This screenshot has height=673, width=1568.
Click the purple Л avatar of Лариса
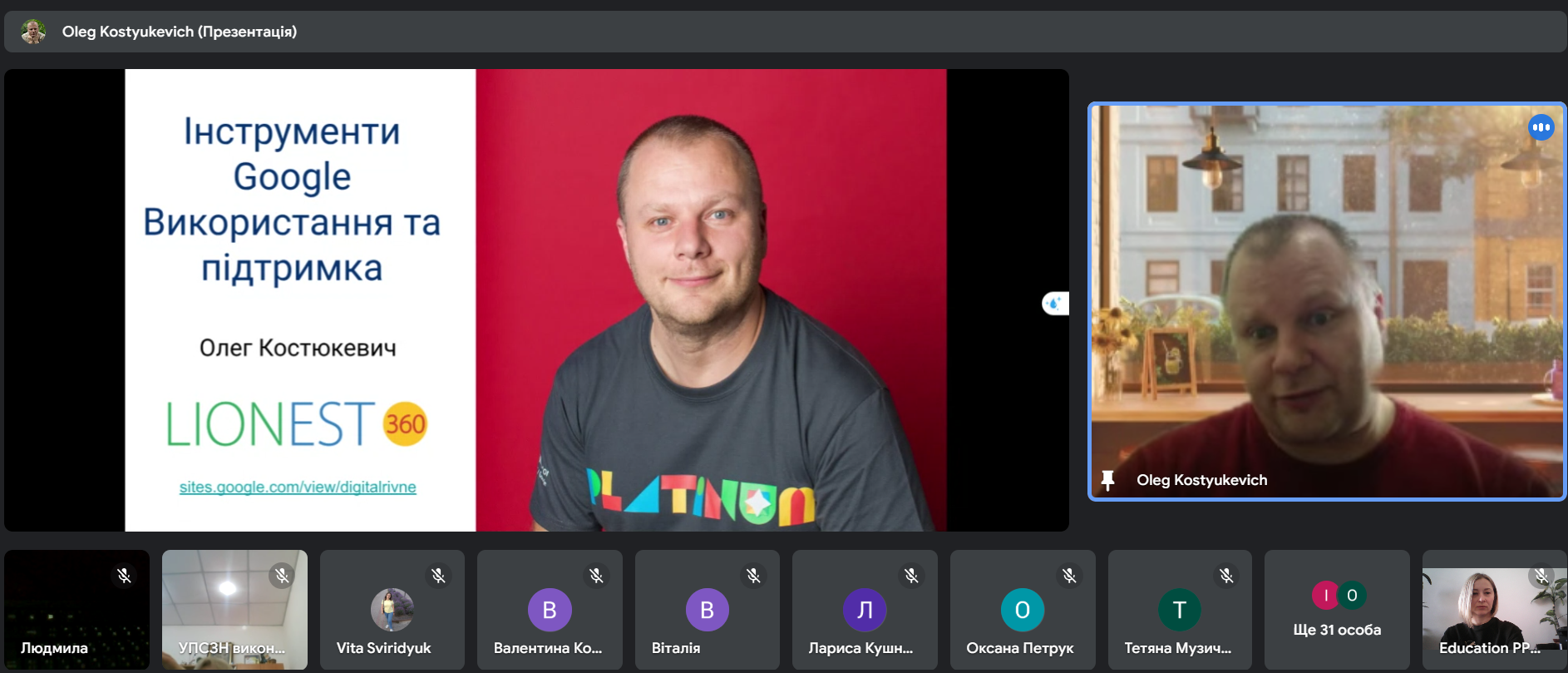pyautogui.click(x=865, y=610)
